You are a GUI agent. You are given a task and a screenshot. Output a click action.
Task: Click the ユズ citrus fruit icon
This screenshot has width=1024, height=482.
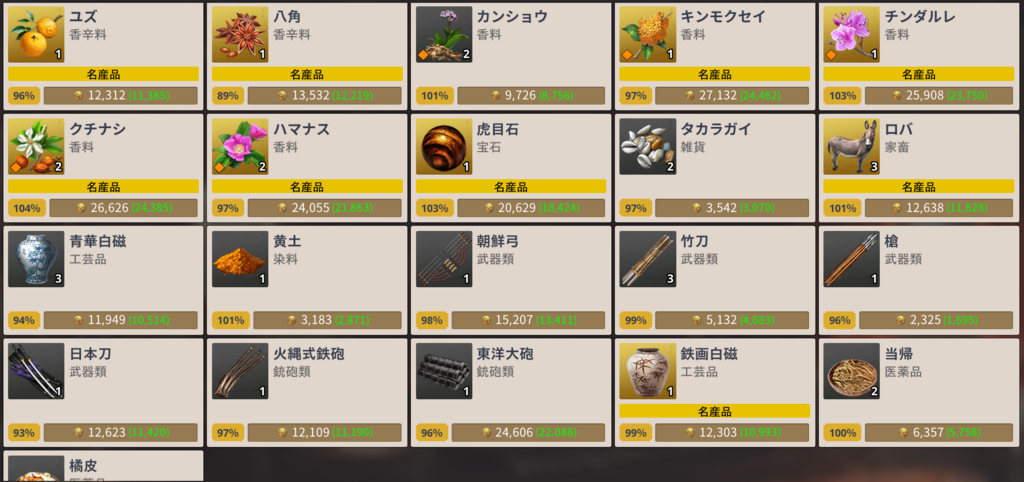pos(36,35)
